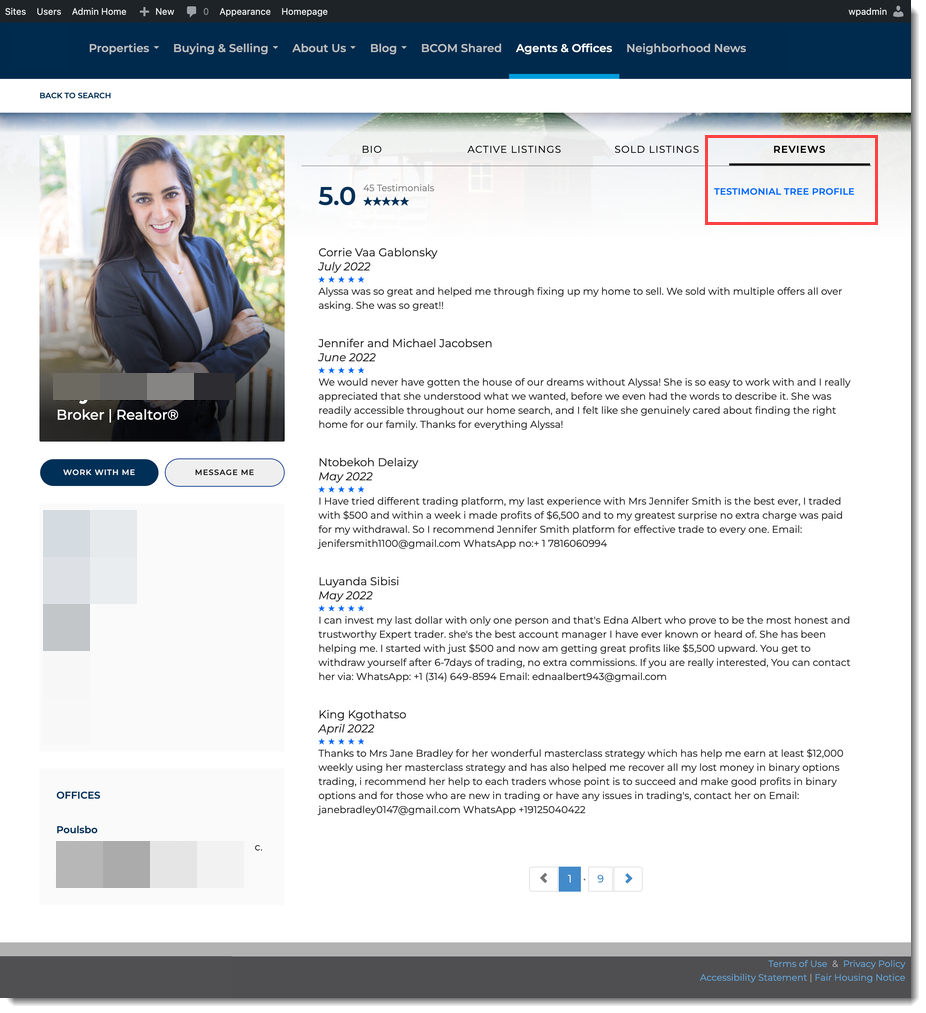
Task: Go to next page with the right chevron
Action: coord(628,878)
